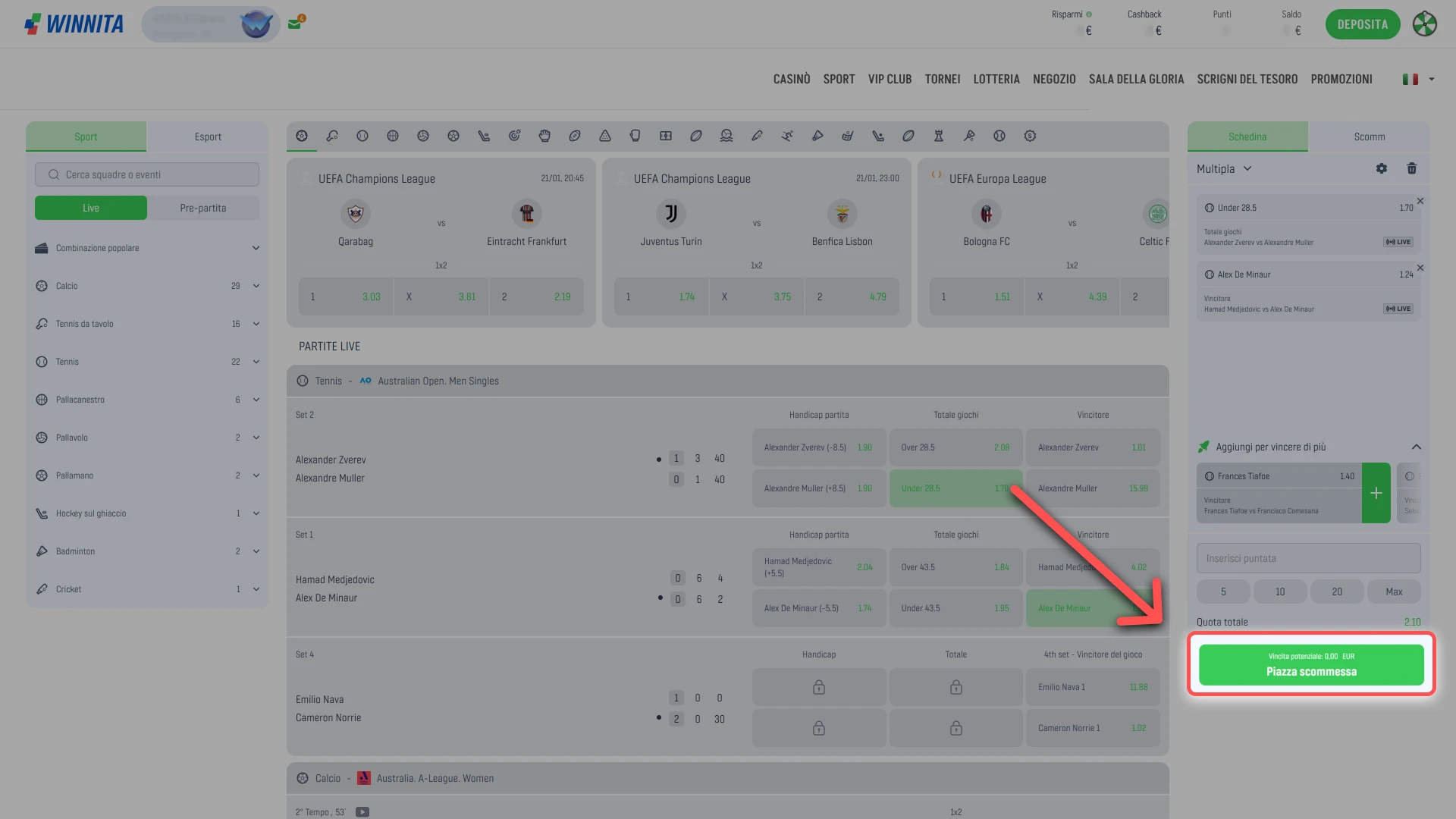This screenshot has height=819, width=1456.
Task: Clear betslip with trash icon
Action: click(1412, 168)
